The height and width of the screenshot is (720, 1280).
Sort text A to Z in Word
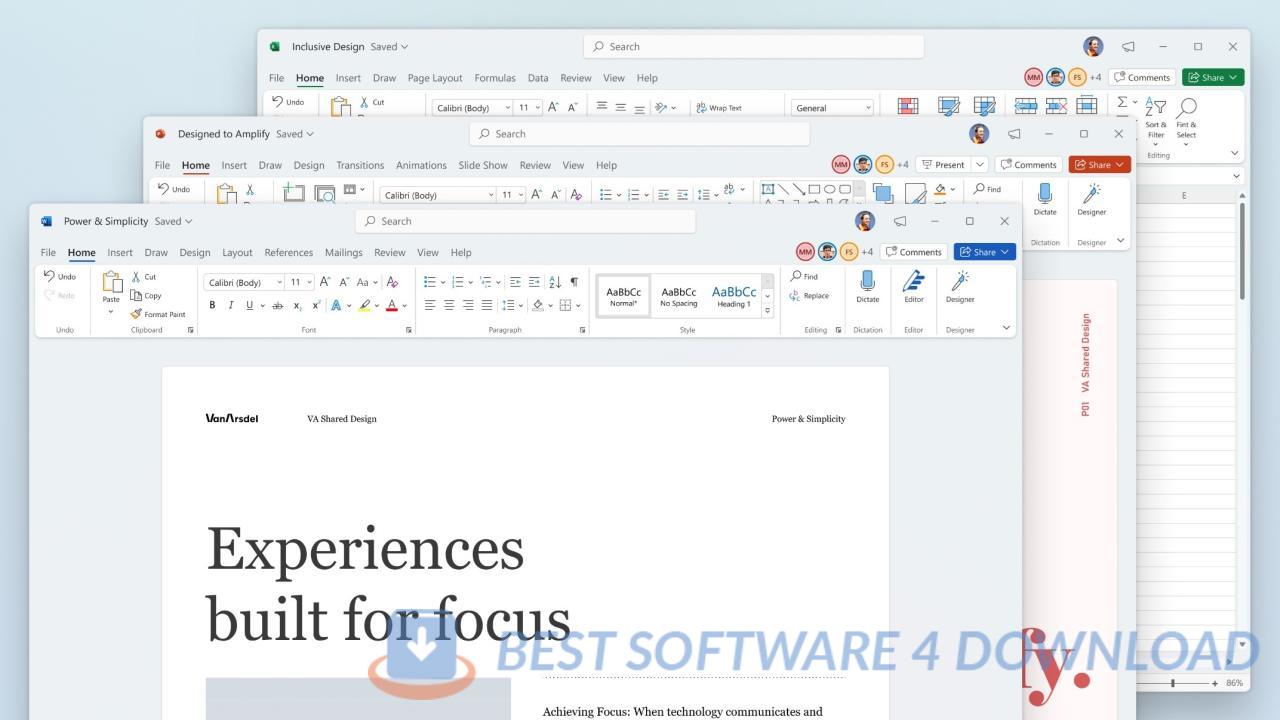click(555, 282)
